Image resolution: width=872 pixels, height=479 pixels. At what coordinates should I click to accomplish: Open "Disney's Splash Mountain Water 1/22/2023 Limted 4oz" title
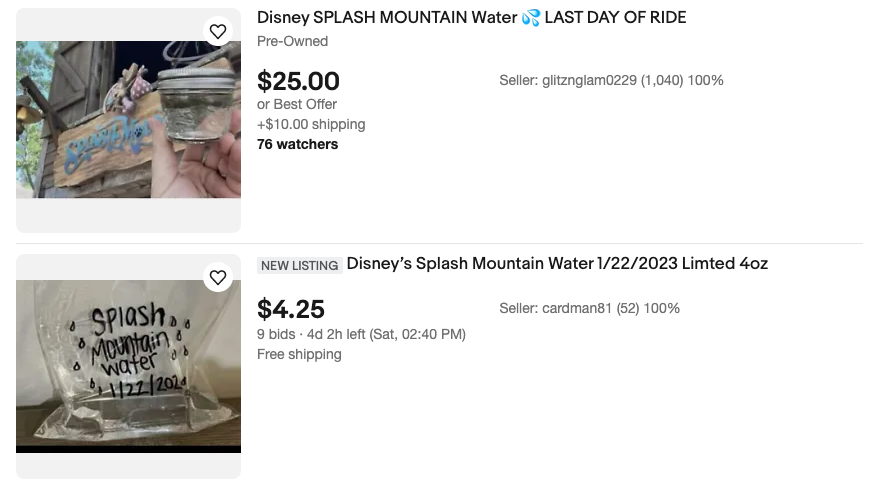pyautogui.click(x=557, y=264)
